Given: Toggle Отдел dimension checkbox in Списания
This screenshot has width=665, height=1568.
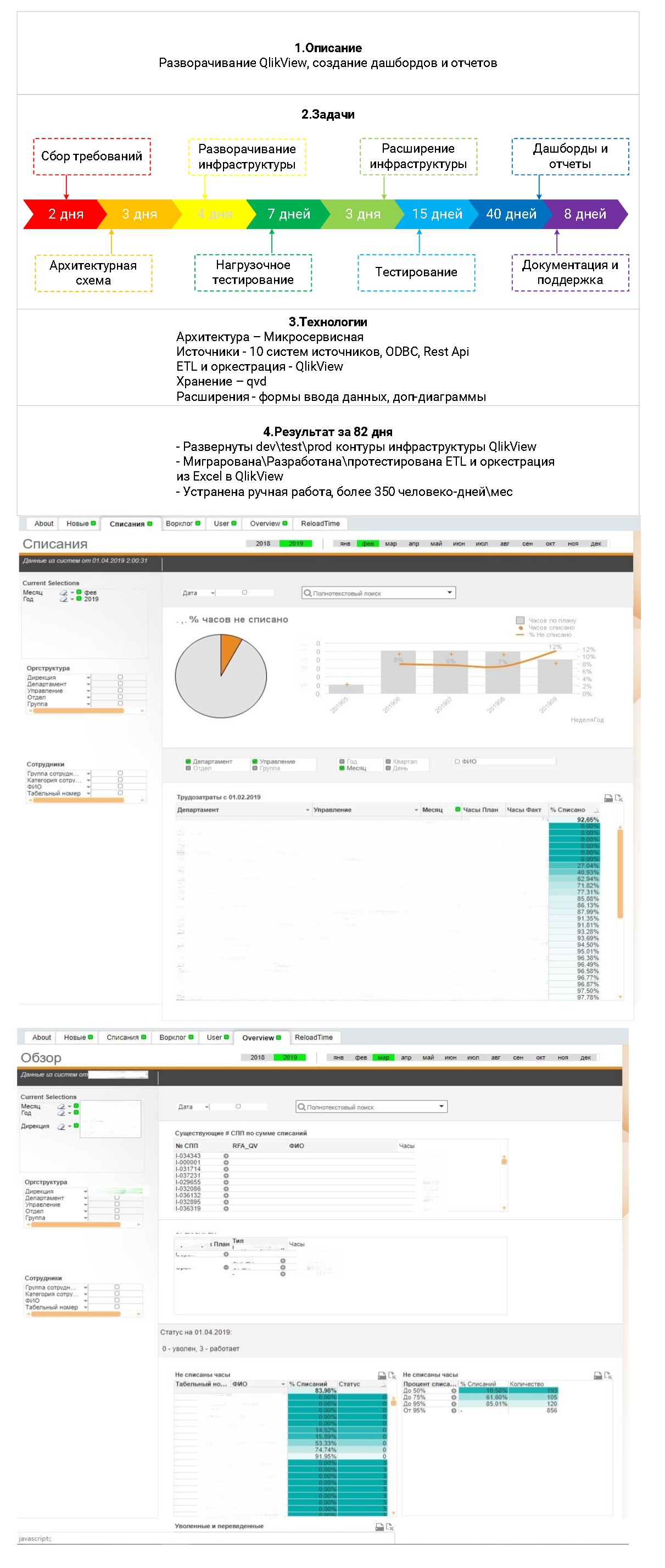Looking at the screenshot, I should tap(188, 768).
